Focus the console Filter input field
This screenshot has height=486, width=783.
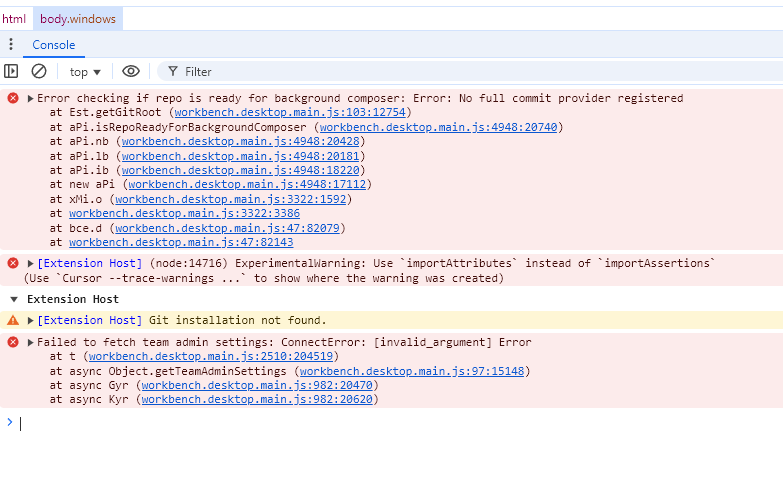400,72
